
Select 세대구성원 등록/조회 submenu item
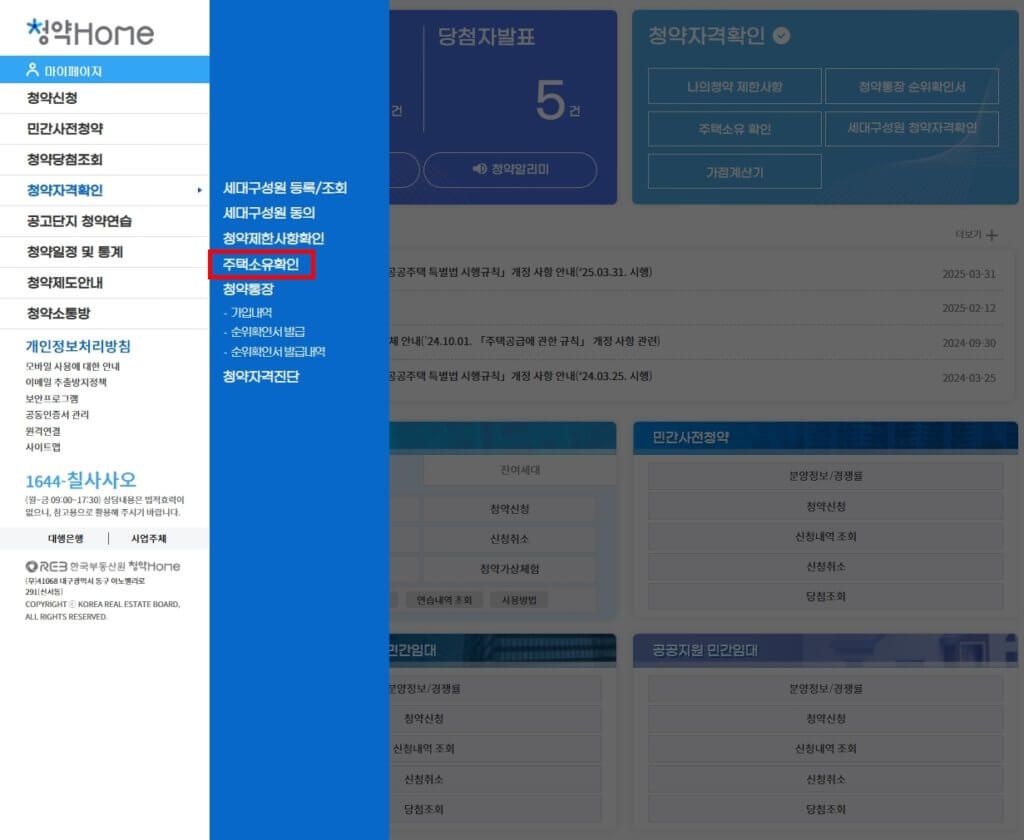click(285, 188)
